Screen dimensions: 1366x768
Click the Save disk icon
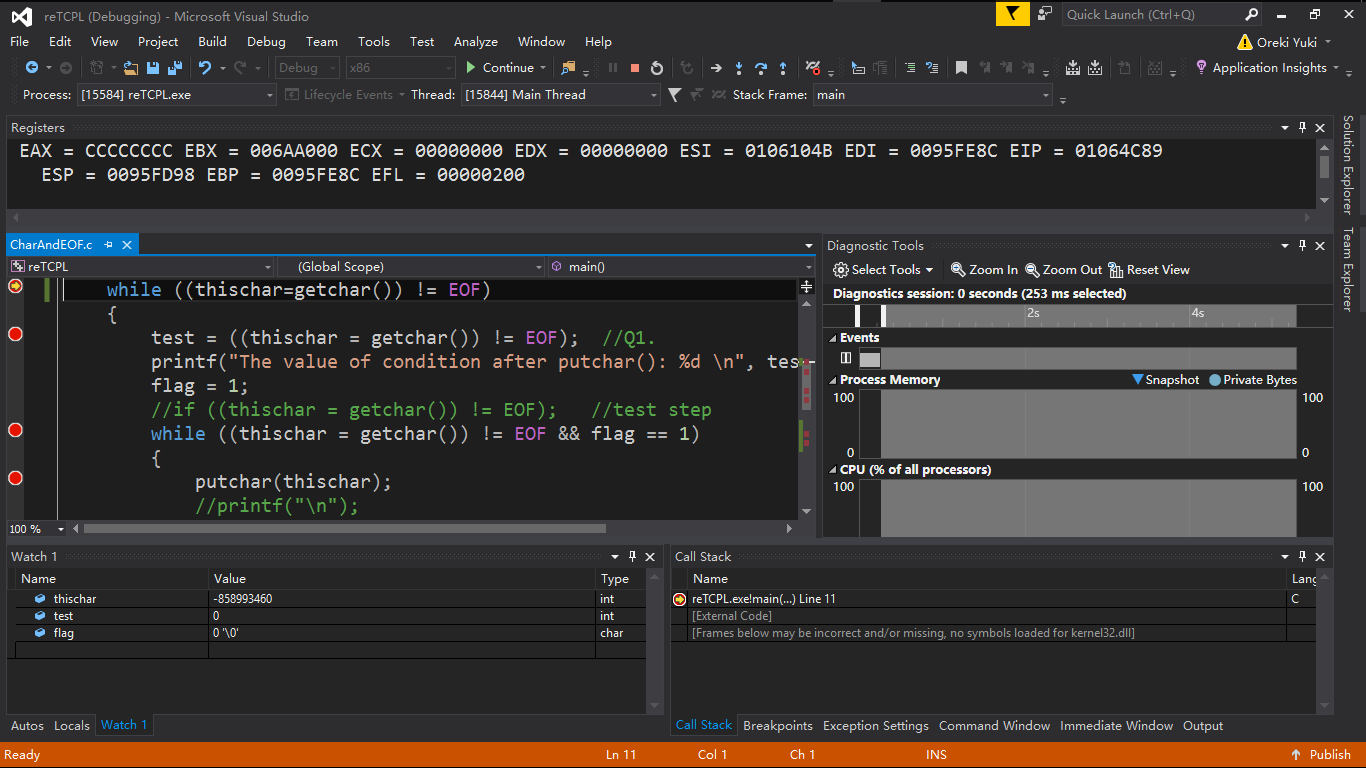click(153, 68)
